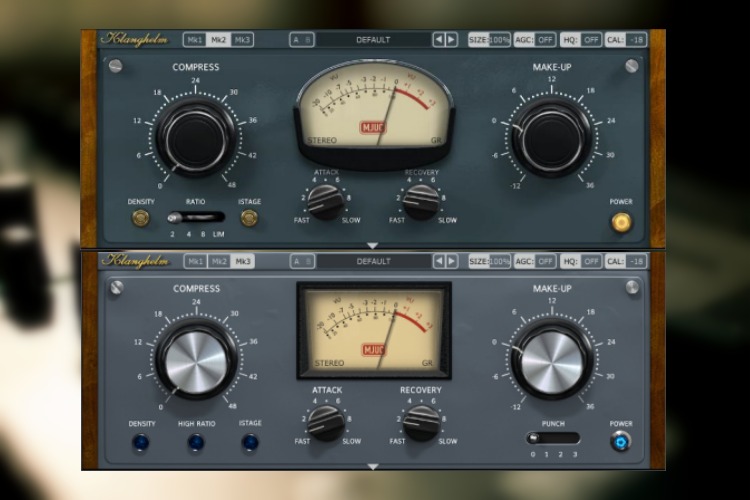750x500 pixels.
Task: Click the ATTACK knob in the upper plugin
Action: pos(326,202)
